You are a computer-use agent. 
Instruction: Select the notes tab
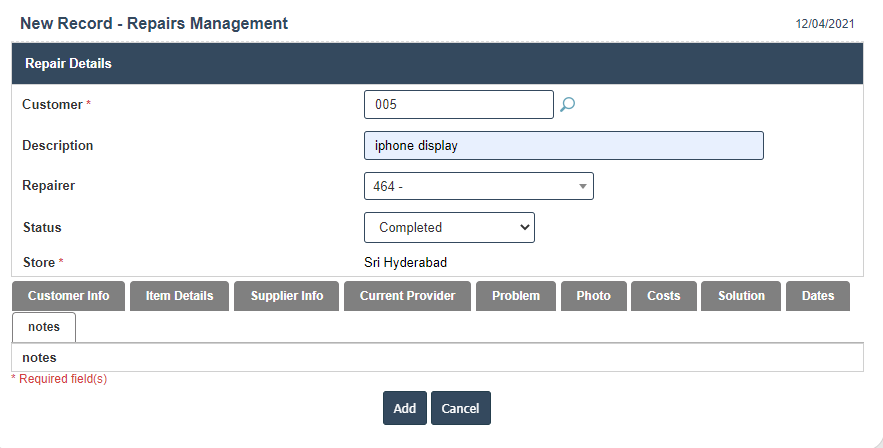click(x=44, y=327)
